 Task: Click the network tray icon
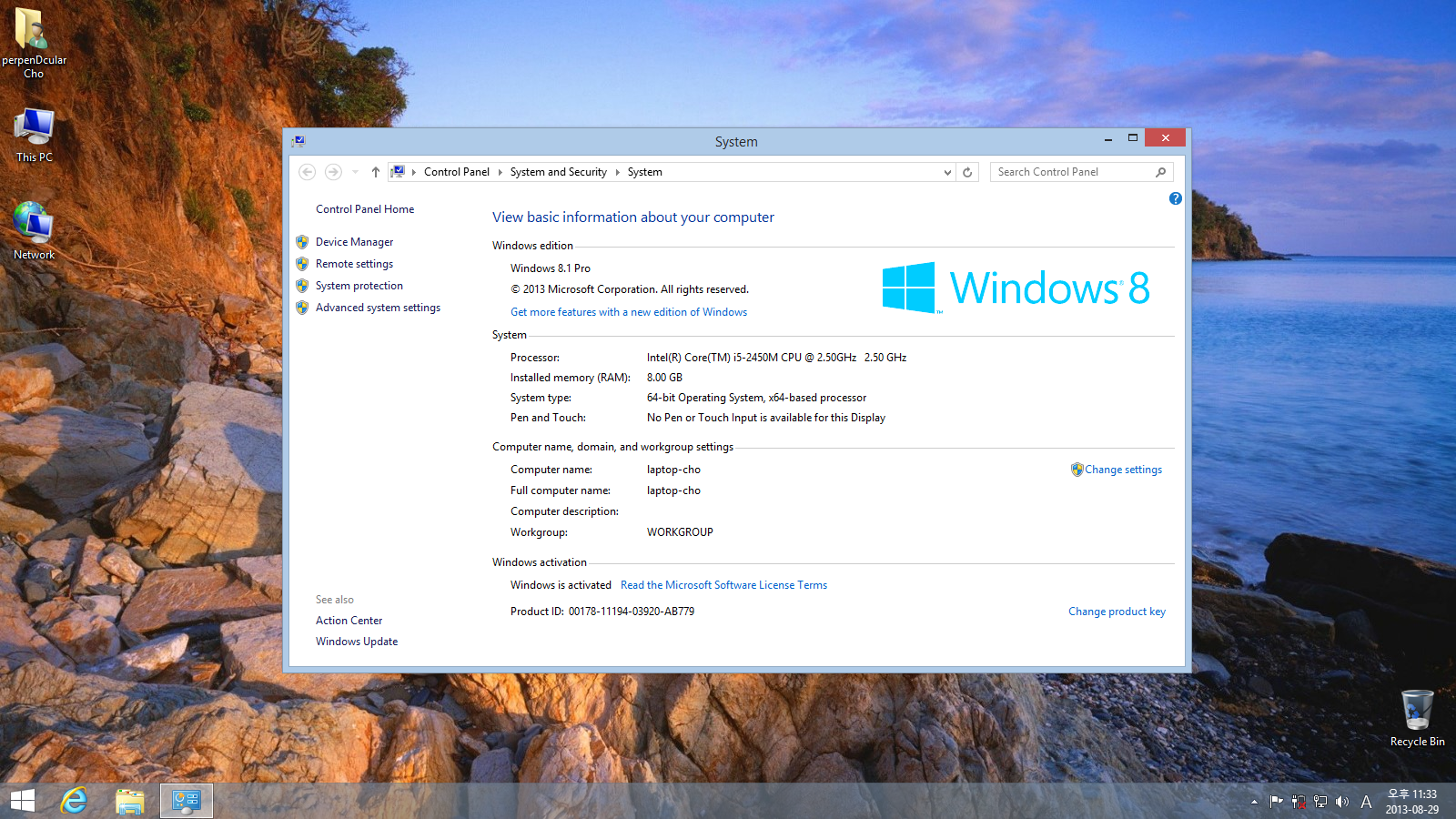point(1320,802)
